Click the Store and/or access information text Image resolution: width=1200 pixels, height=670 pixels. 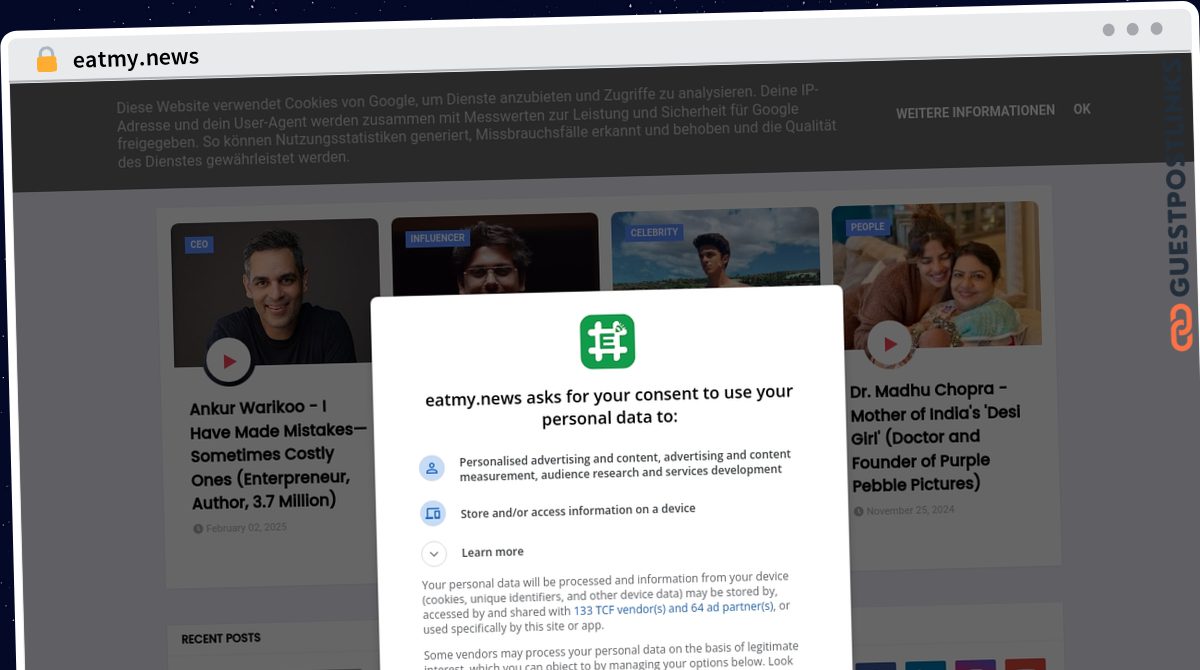(x=578, y=511)
